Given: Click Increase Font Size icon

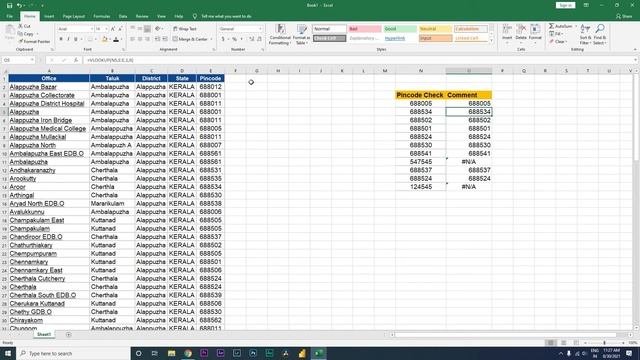Looking at the screenshot, I should pos(113,29).
